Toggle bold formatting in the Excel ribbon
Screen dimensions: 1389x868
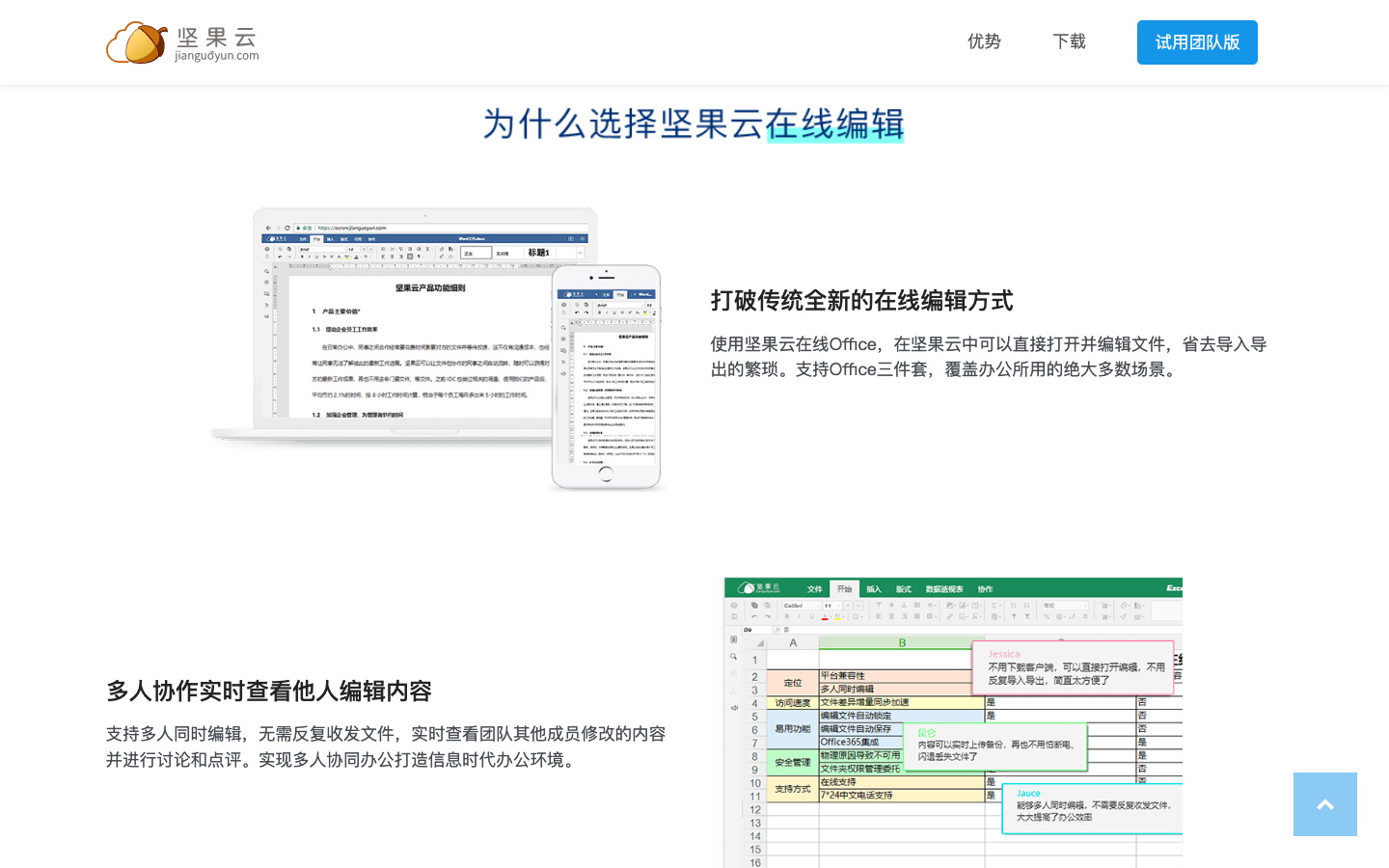[787, 616]
